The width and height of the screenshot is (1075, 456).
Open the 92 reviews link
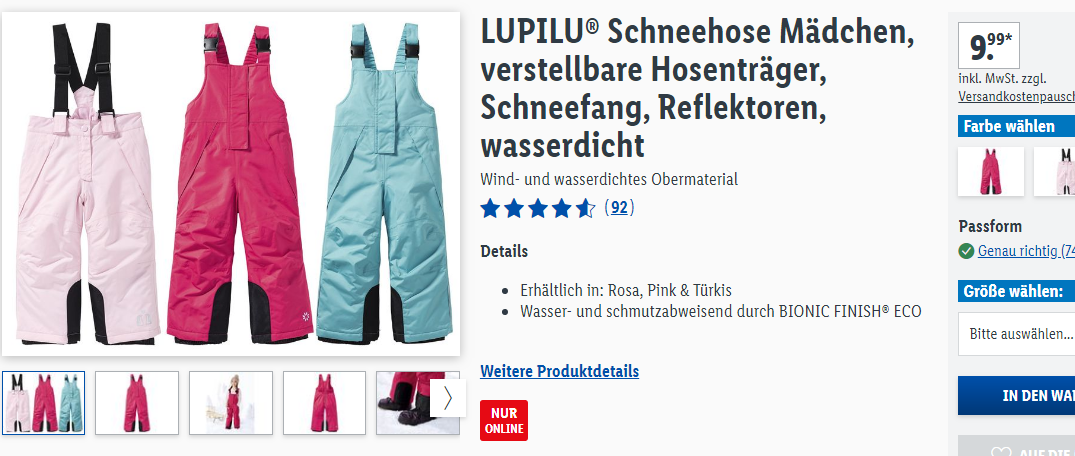(x=619, y=207)
